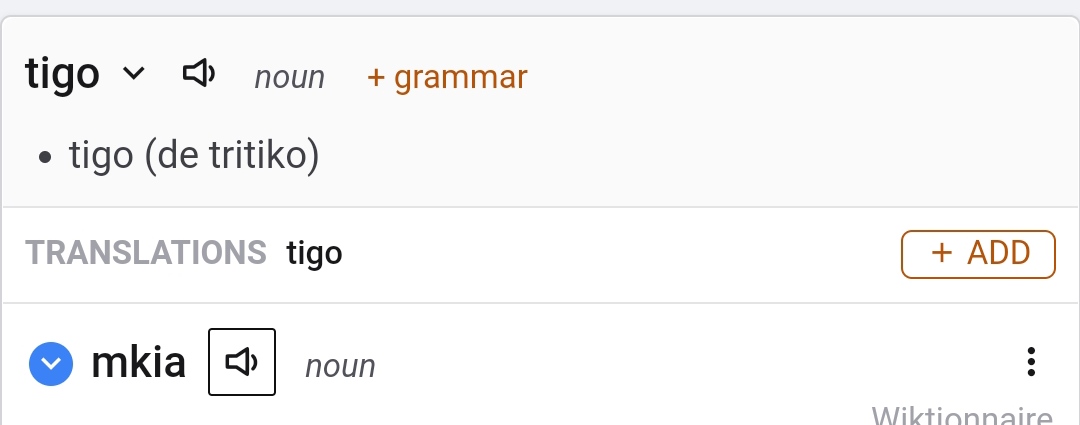The width and height of the screenshot is (1080, 425).
Task: Open the three-dot options for mkia
Action: tap(1031, 362)
